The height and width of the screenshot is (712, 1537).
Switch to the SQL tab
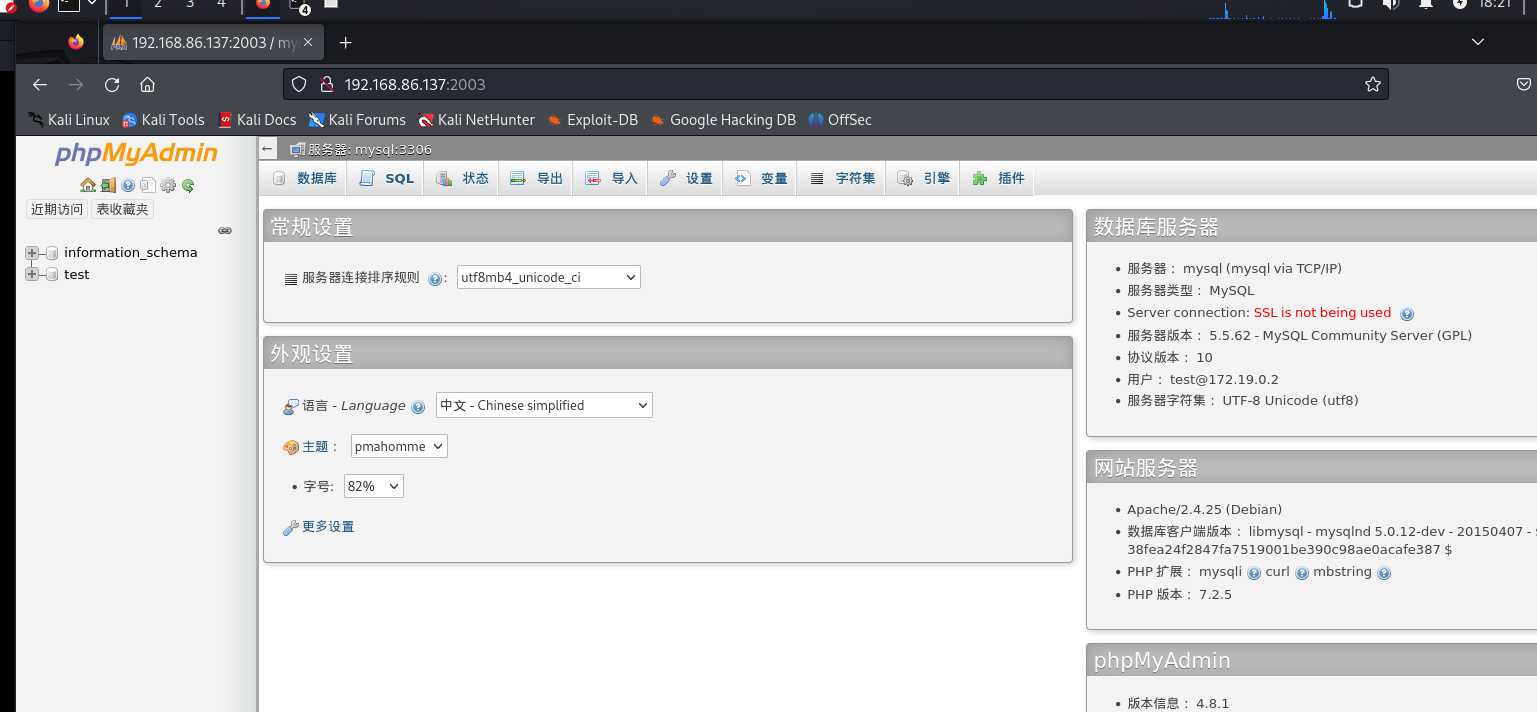coord(387,178)
